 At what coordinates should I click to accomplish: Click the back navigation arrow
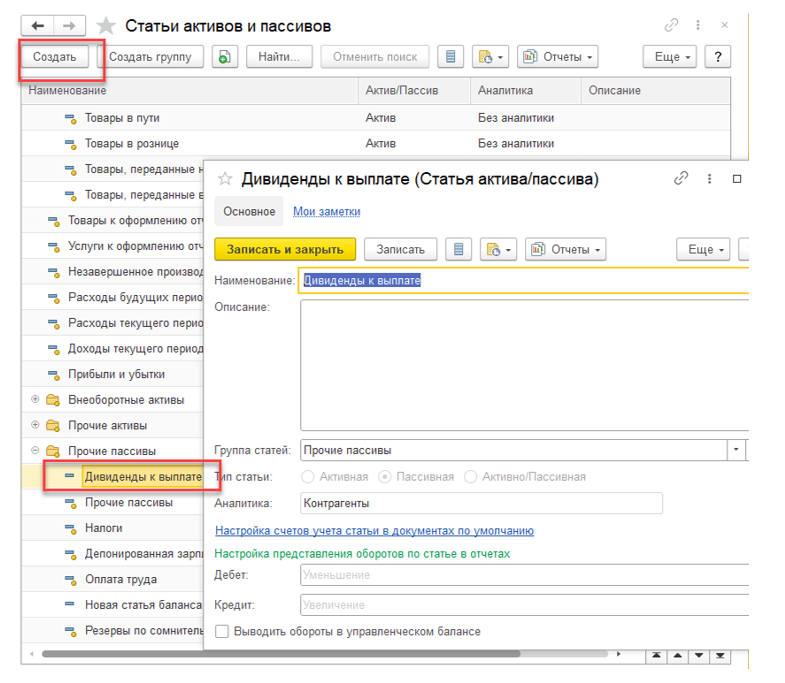[x=37, y=25]
